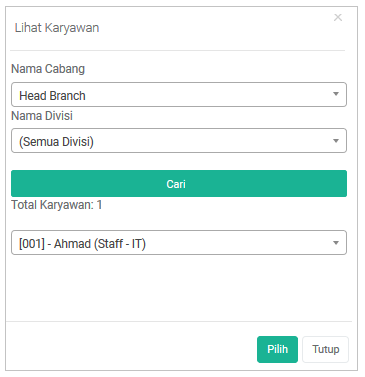This screenshot has height=377, width=365.
Task: Open the Nama Cabang dropdown showing Head Branch
Action: click(x=179, y=95)
